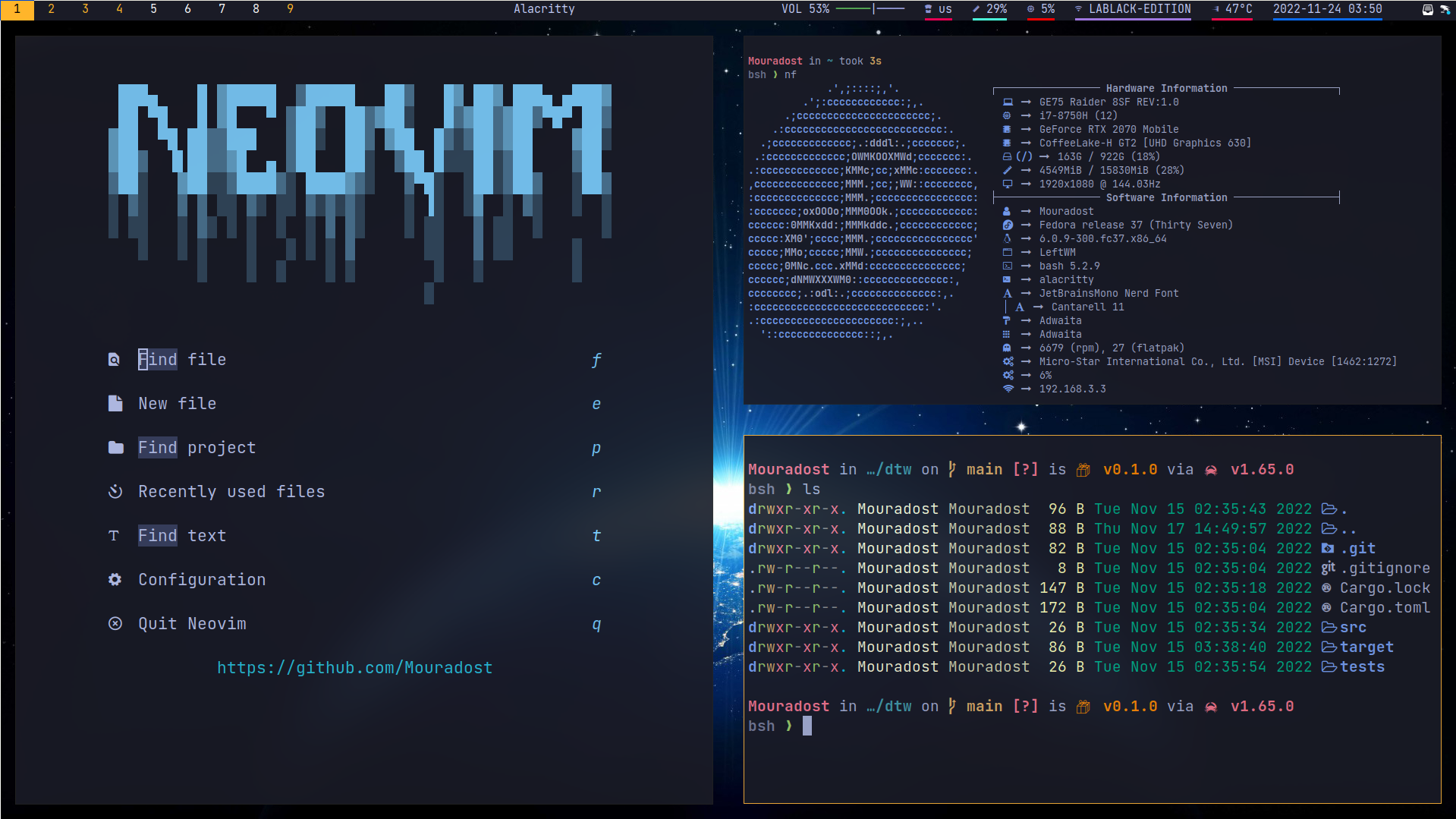Click the tests folder icon in ls output

pos(1329,667)
